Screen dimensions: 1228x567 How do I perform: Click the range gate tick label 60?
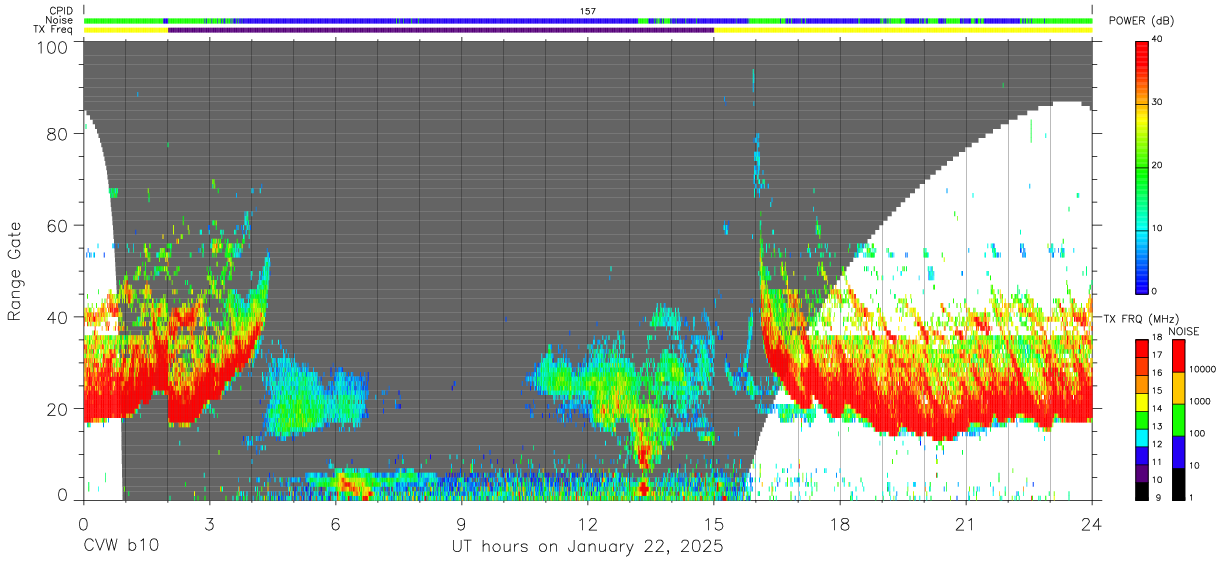(x=59, y=226)
